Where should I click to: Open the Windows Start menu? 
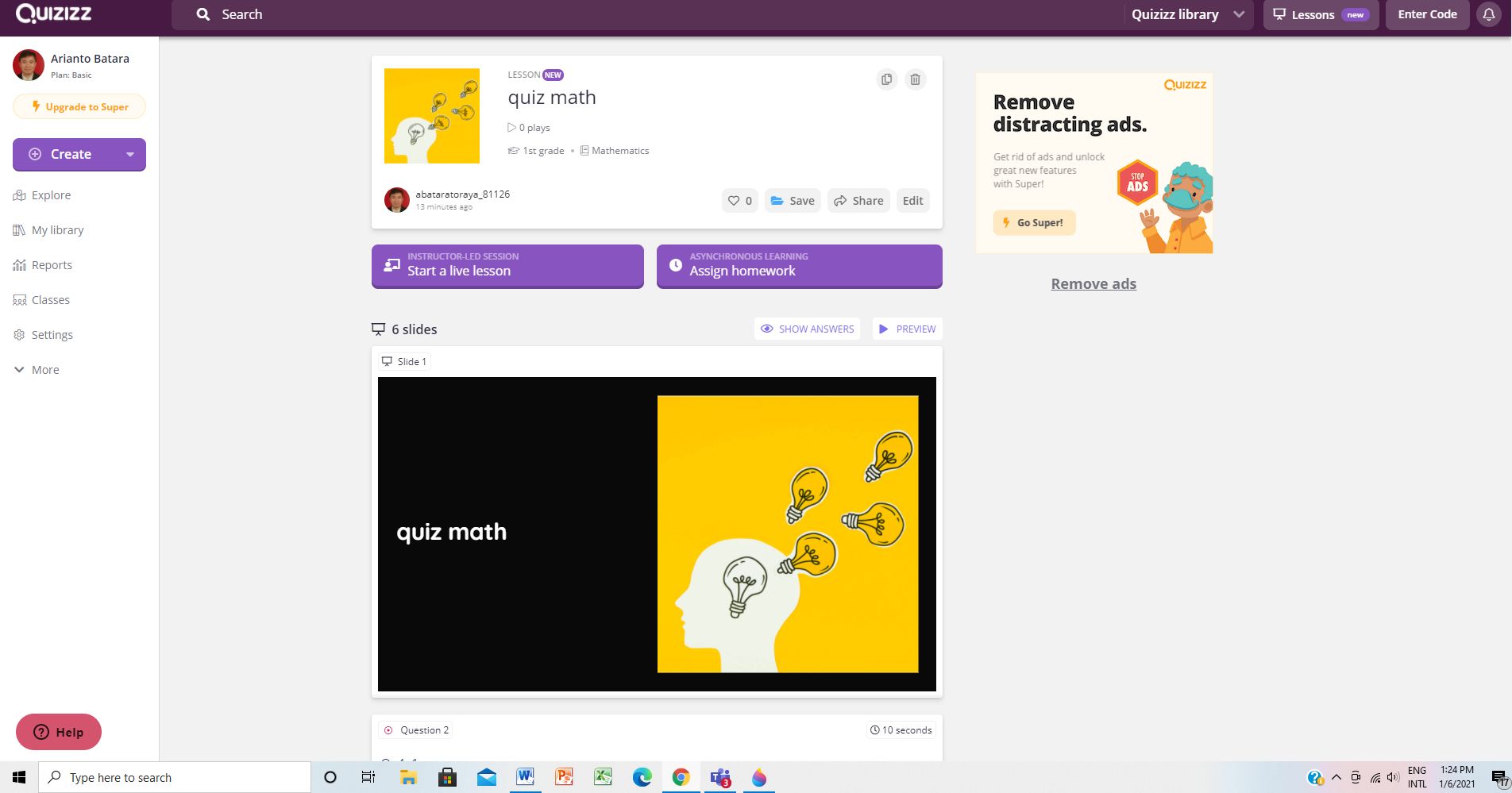19,777
